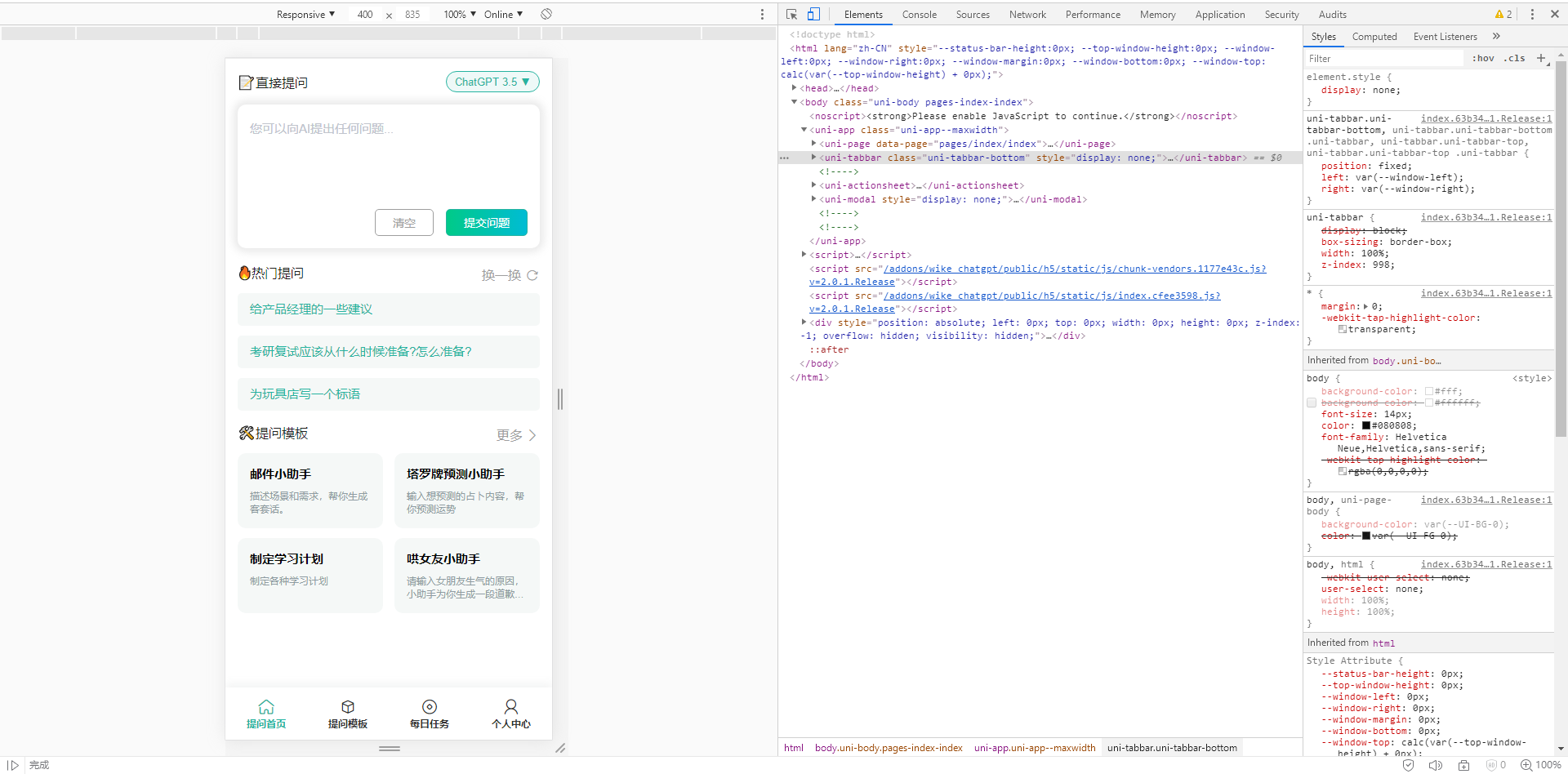
Task: Toggle the struck background-color checkbox
Action: point(1312,403)
